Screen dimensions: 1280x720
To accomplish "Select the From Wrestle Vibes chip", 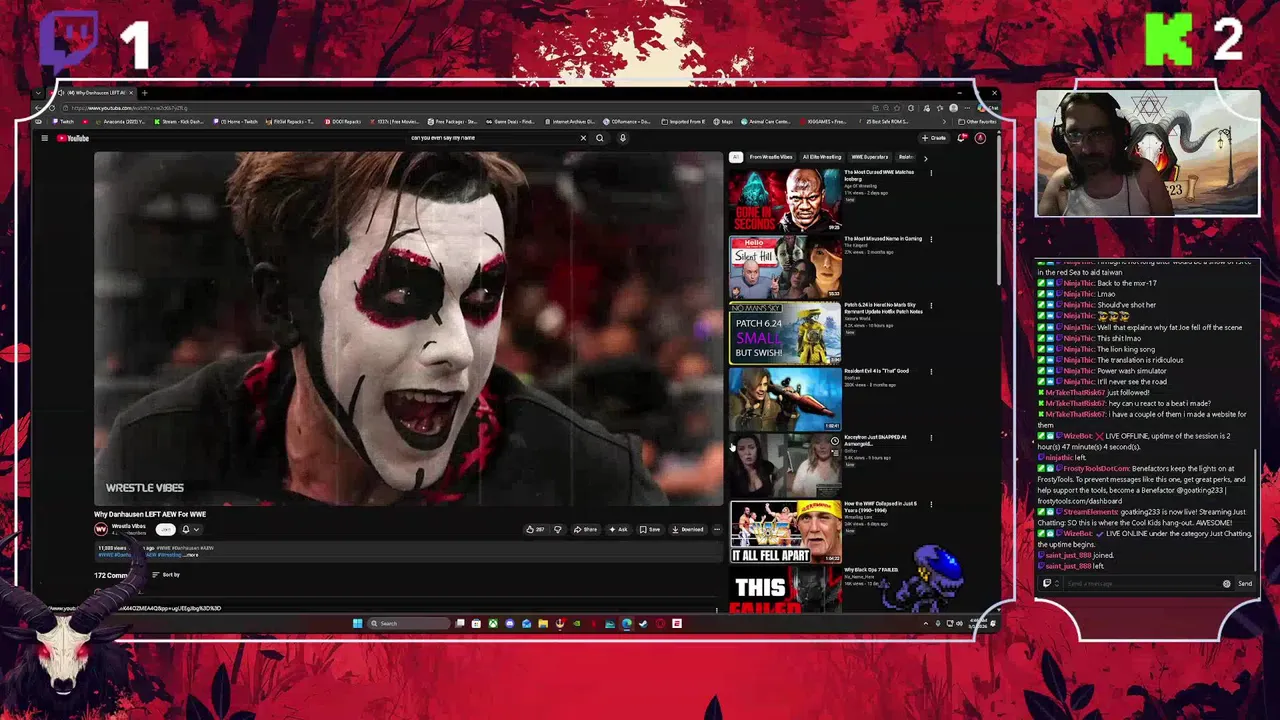I will coord(771,157).
